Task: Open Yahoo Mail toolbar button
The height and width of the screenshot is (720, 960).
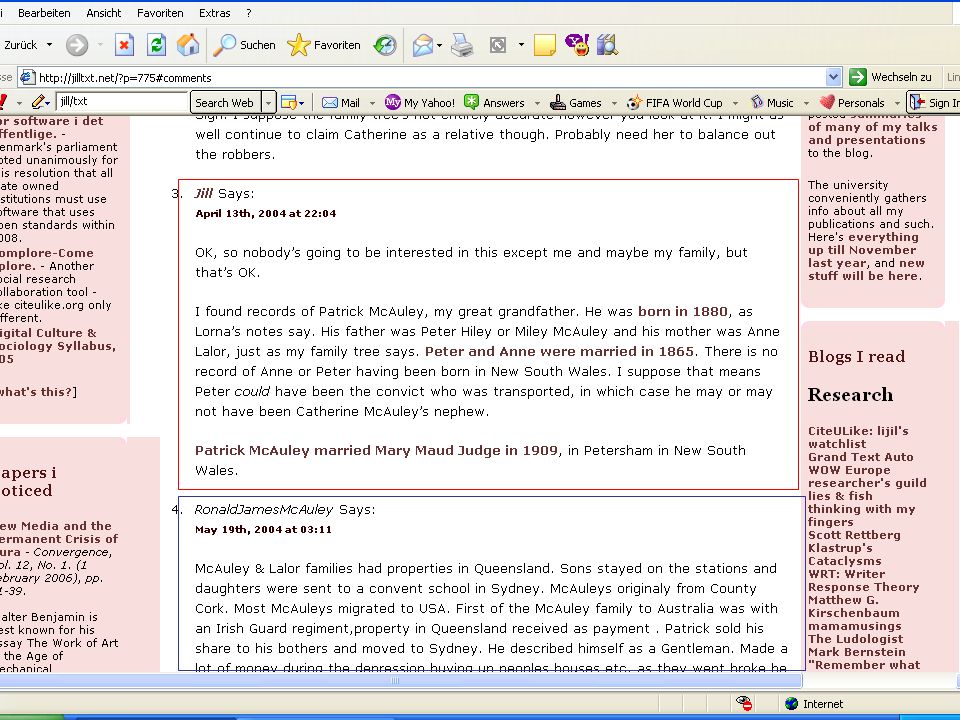Action: tap(341, 103)
